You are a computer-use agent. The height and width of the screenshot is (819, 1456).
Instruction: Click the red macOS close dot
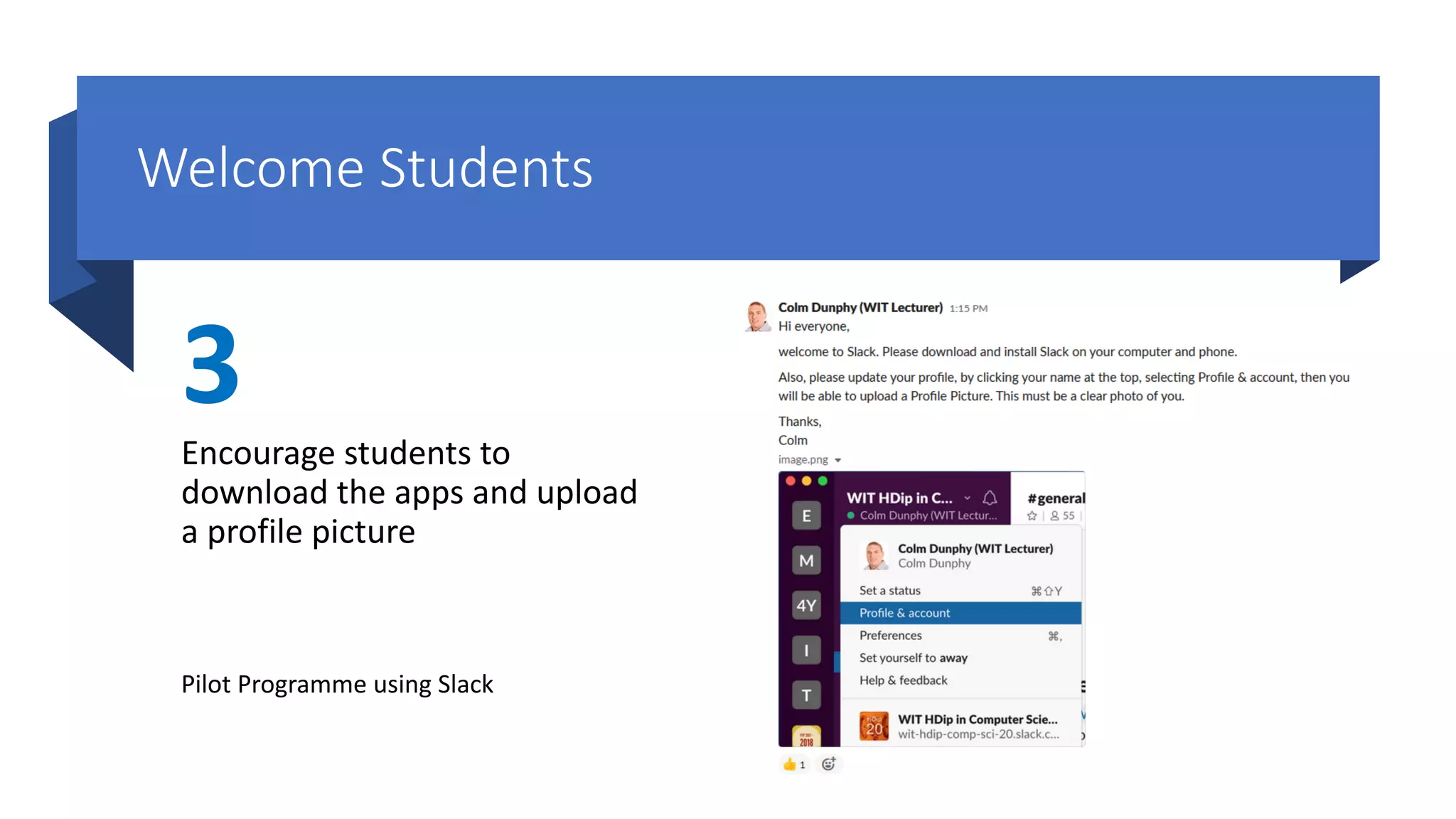click(790, 481)
